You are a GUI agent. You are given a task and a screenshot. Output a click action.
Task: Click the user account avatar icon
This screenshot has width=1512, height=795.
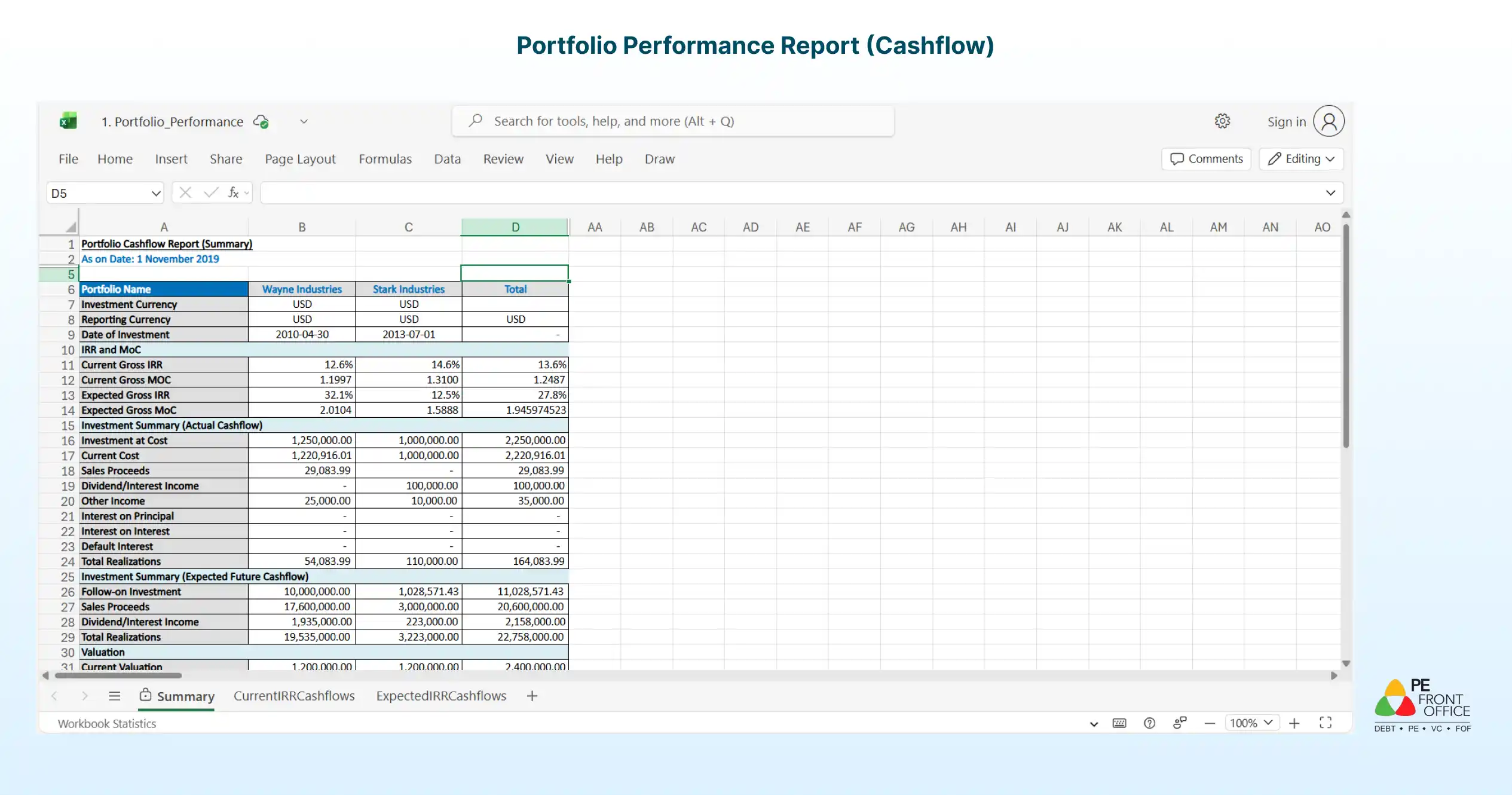1329,121
